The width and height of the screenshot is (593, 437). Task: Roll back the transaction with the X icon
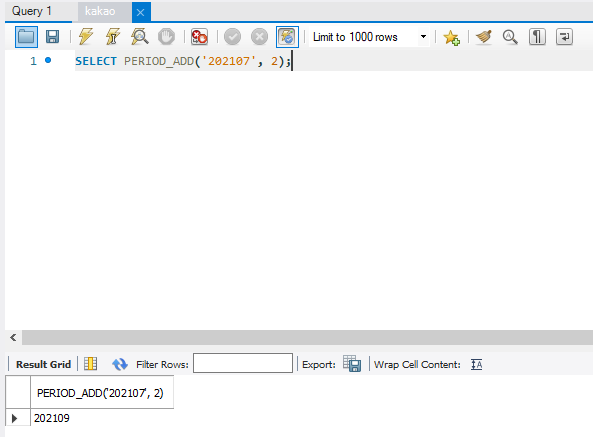pyautogui.click(x=259, y=37)
